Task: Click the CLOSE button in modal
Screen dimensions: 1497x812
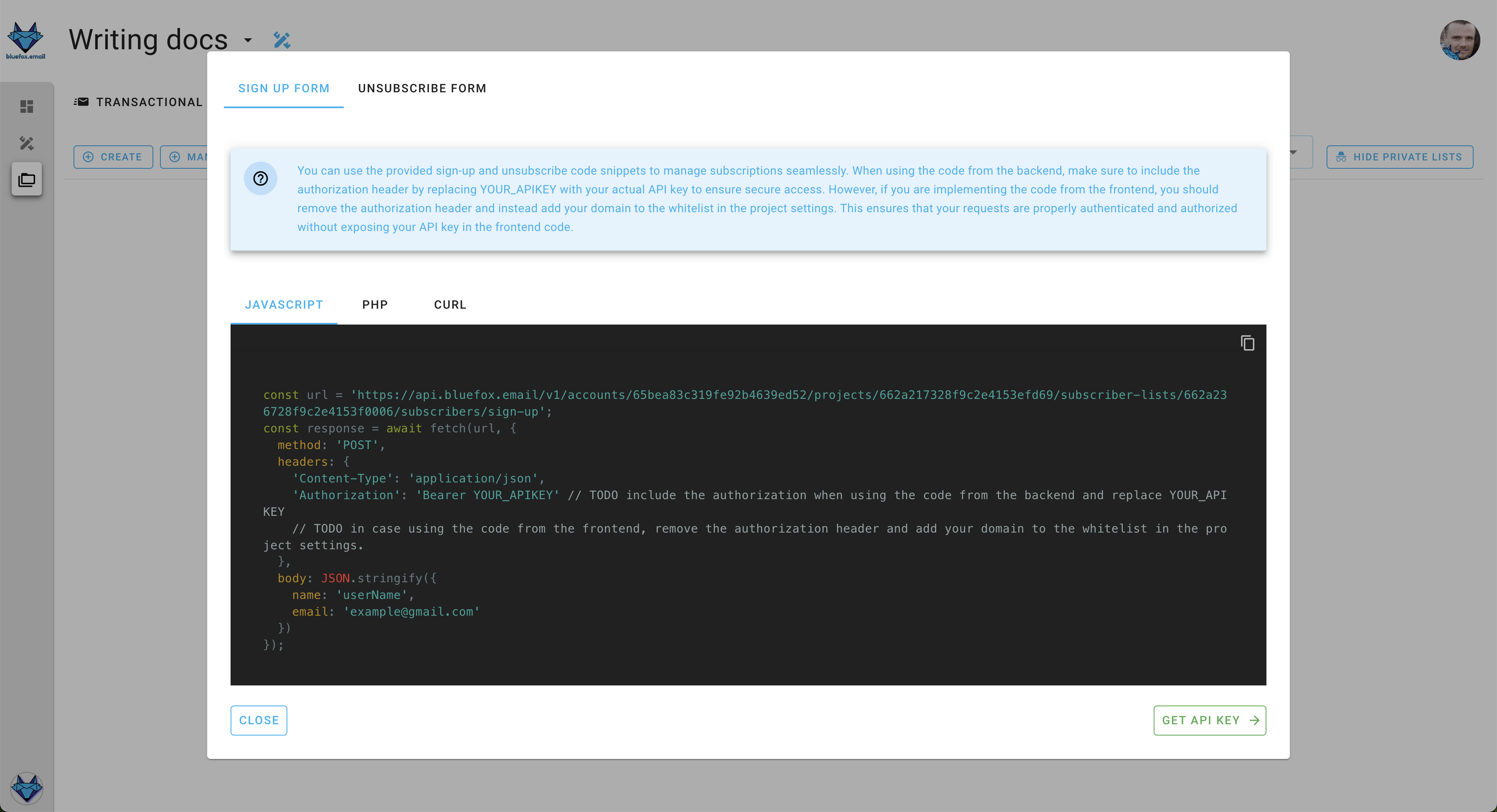Action: coord(258,719)
